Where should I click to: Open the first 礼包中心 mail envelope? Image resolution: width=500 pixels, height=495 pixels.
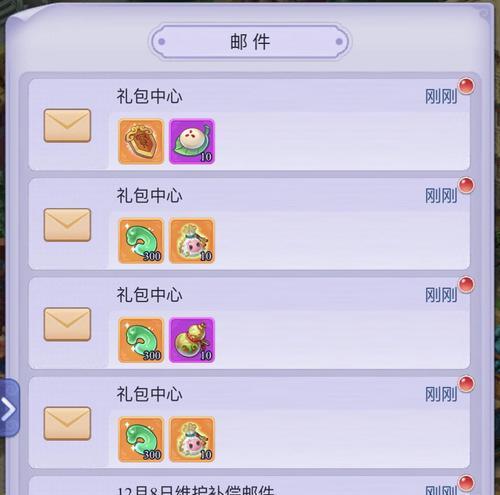coord(67,126)
